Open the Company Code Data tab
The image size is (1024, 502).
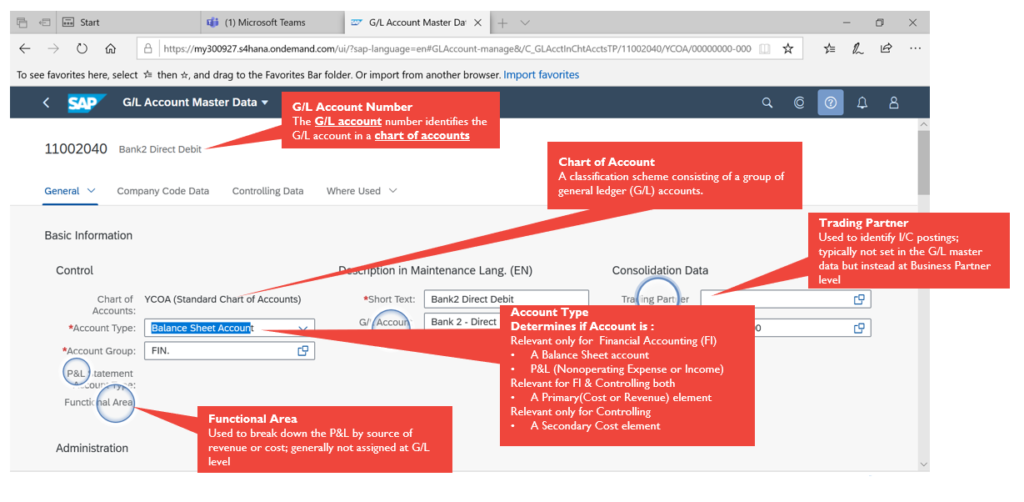point(163,191)
